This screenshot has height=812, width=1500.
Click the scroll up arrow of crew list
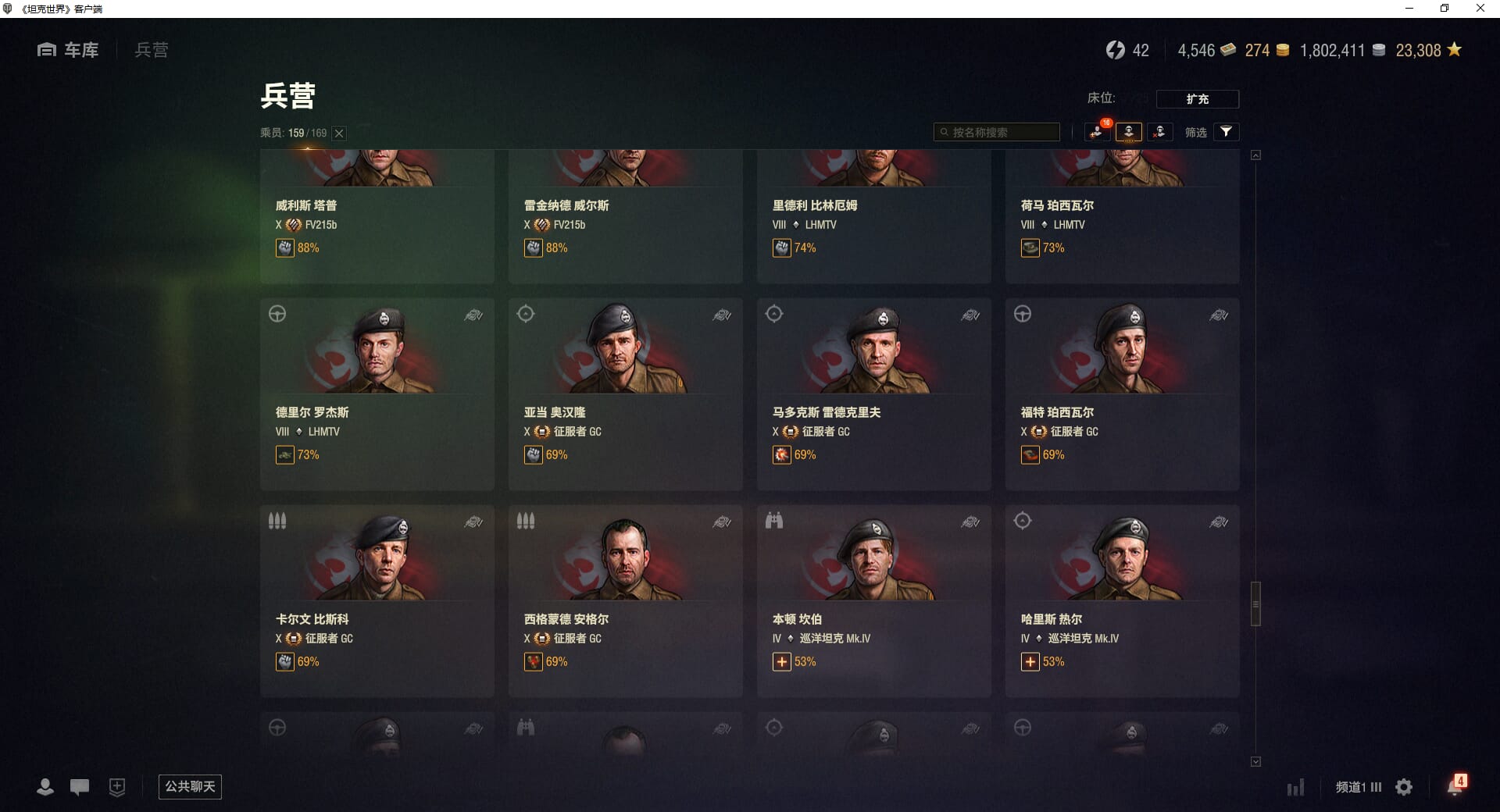click(1255, 155)
